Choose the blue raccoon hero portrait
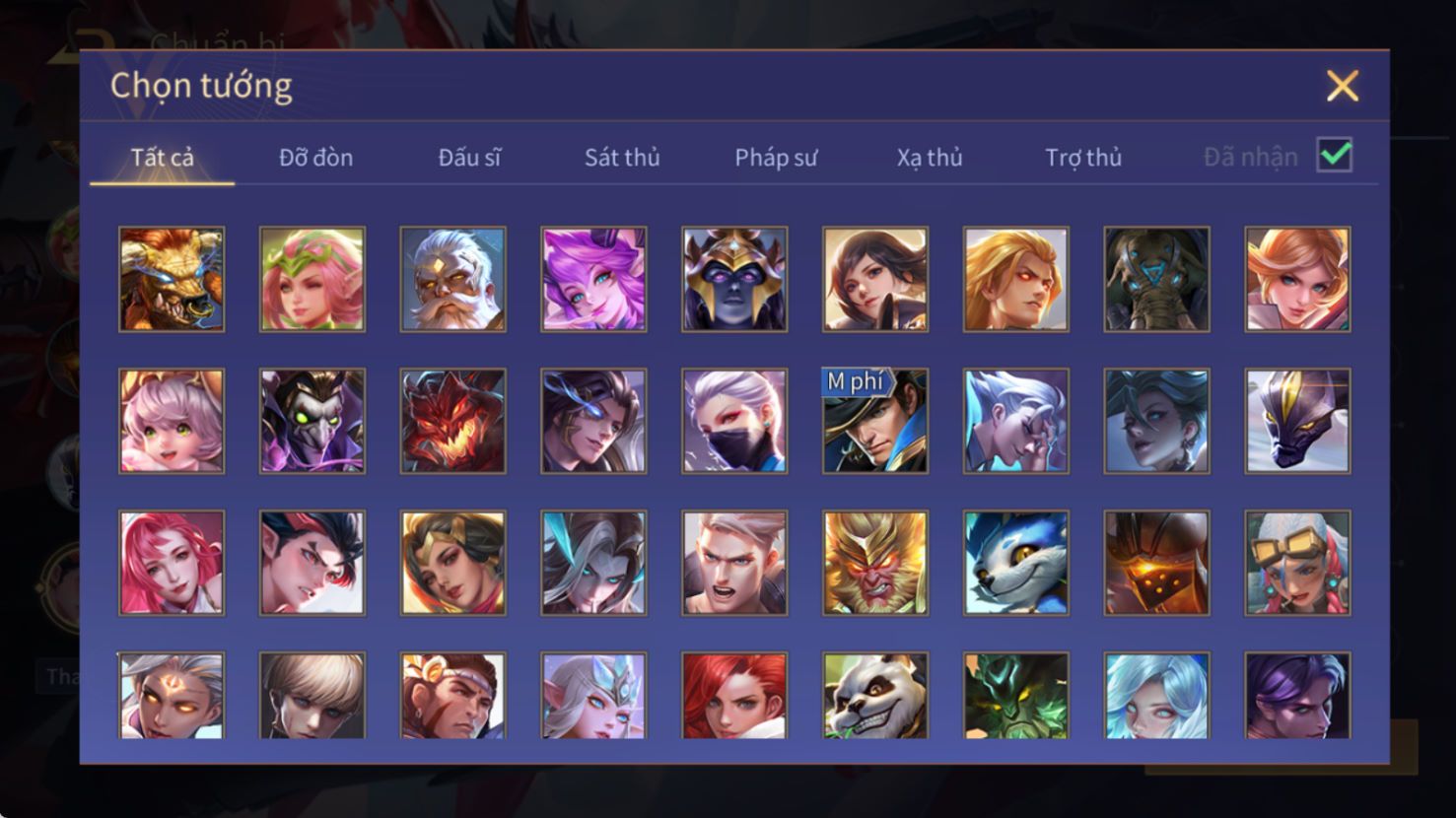Screen dimensions: 1456x818 pyautogui.click(x=1016, y=563)
